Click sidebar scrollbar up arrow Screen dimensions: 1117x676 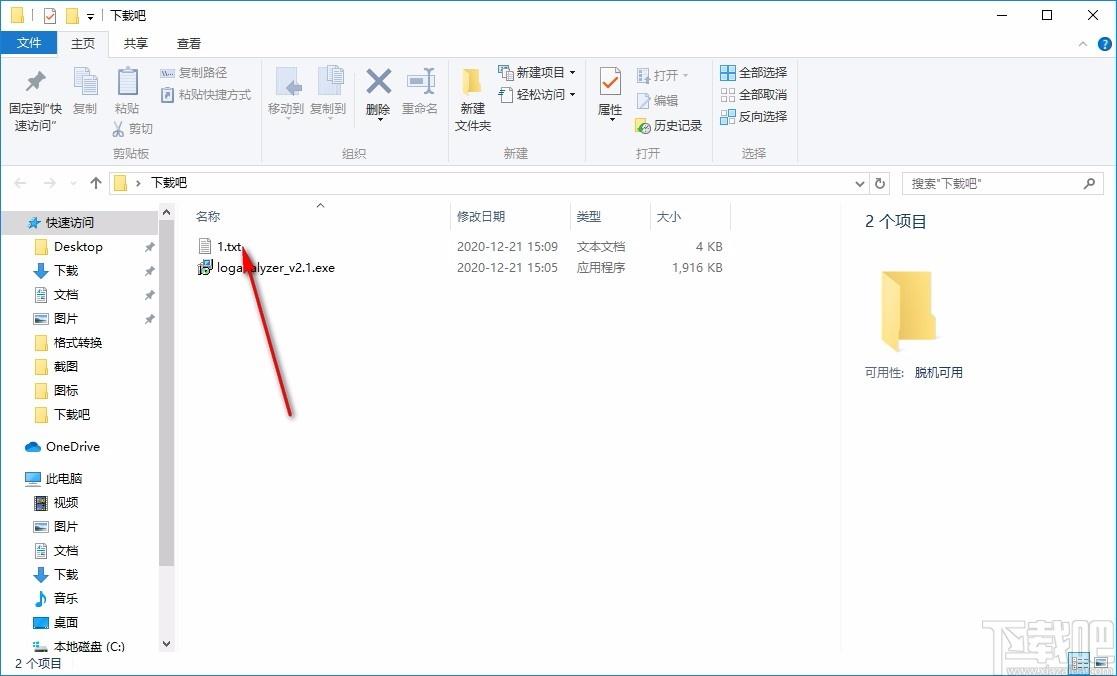pos(167,212)
